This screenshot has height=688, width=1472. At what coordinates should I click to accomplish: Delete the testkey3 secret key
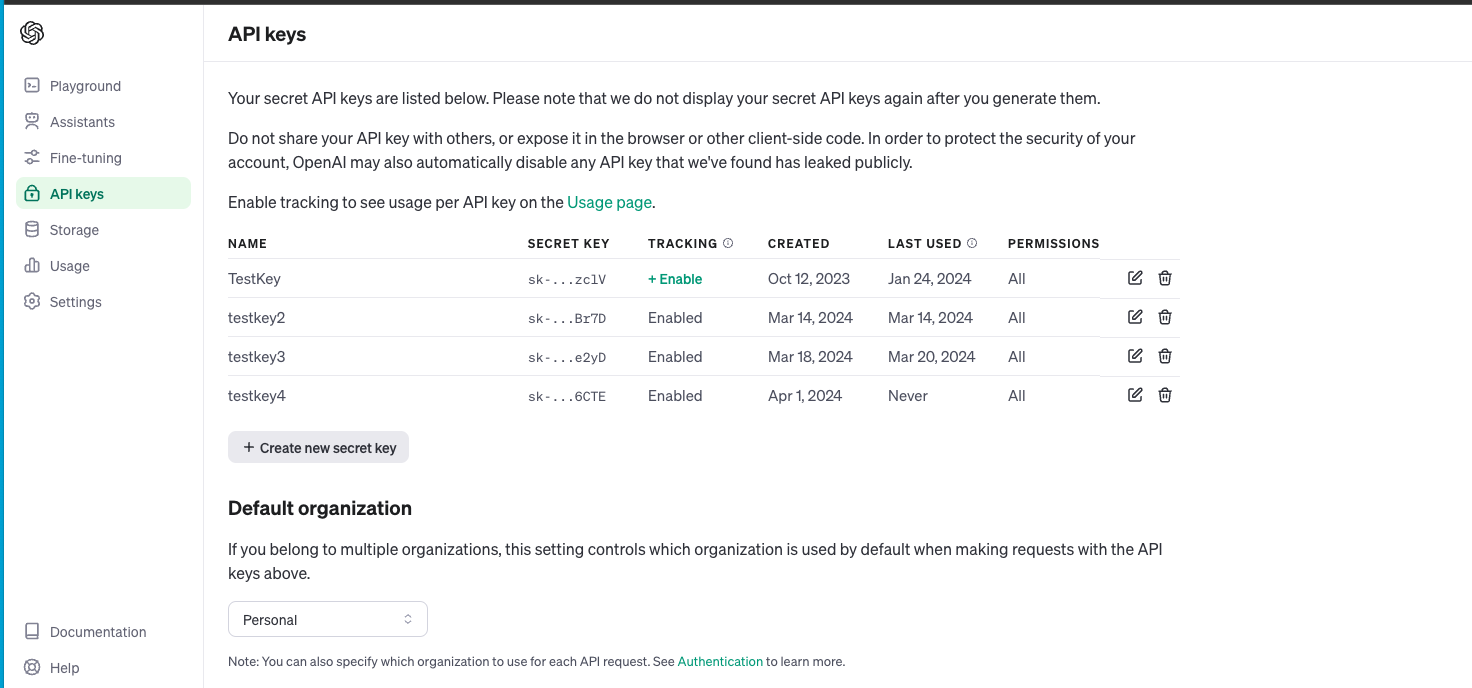pyautogui.click(x=1165, y=356)
